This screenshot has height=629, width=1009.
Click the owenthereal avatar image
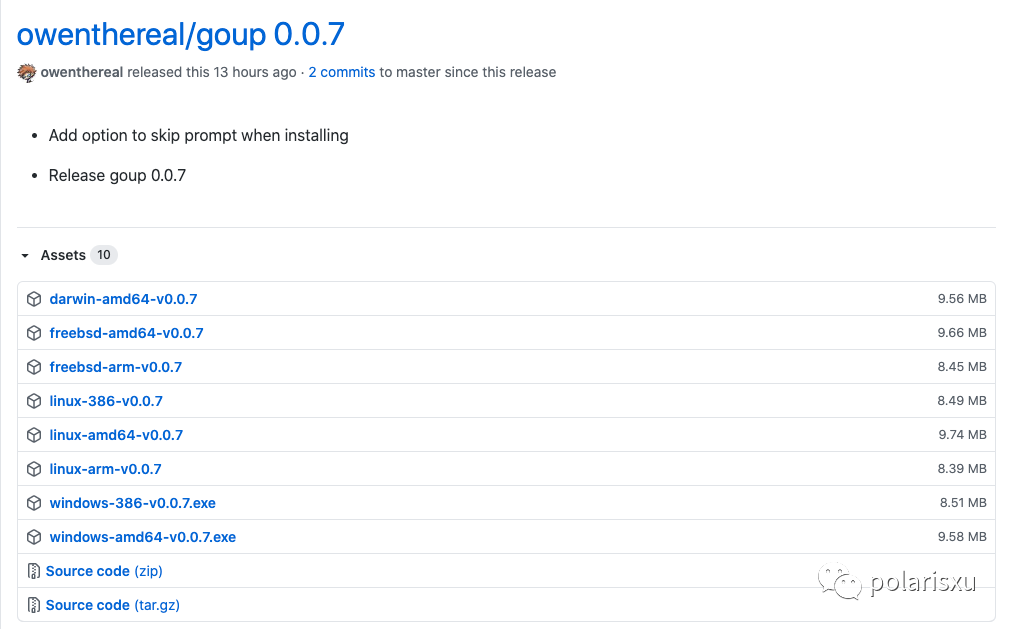coord(27,73)
